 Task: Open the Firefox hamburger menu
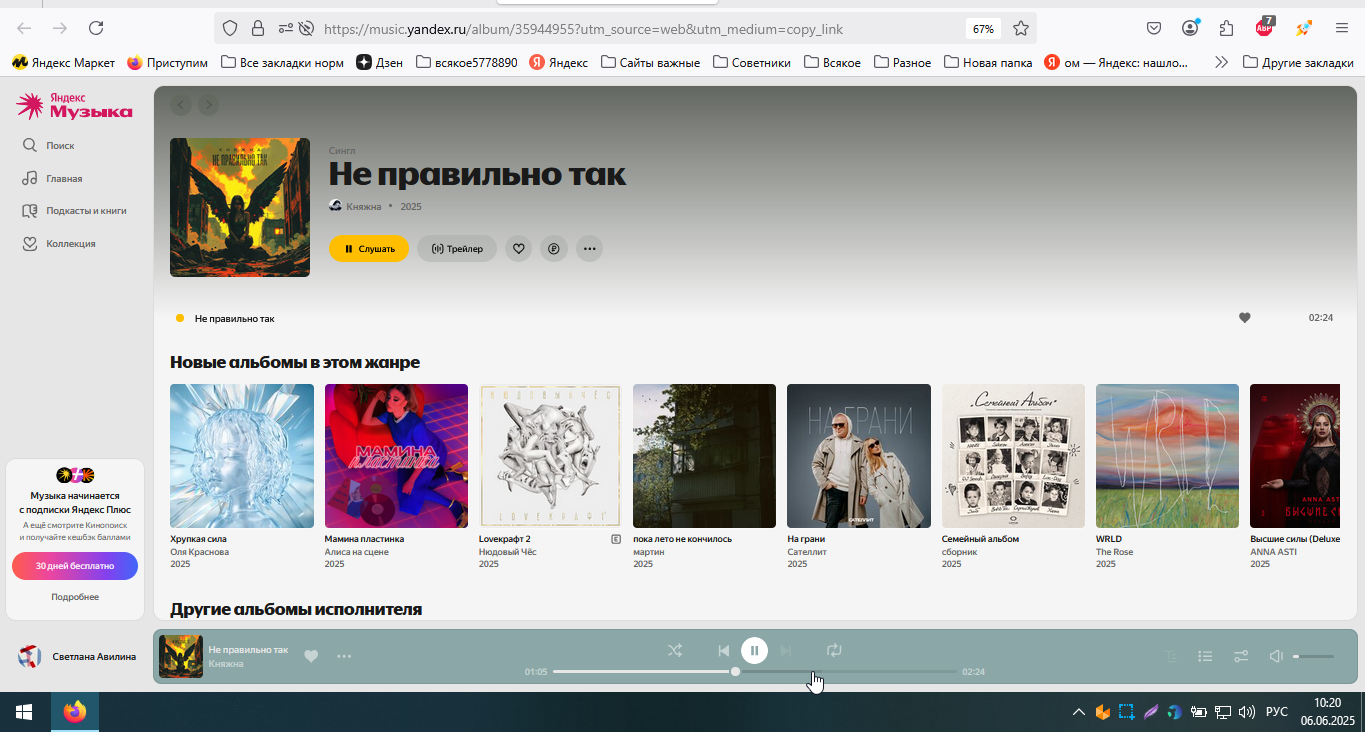[1342, 28]
